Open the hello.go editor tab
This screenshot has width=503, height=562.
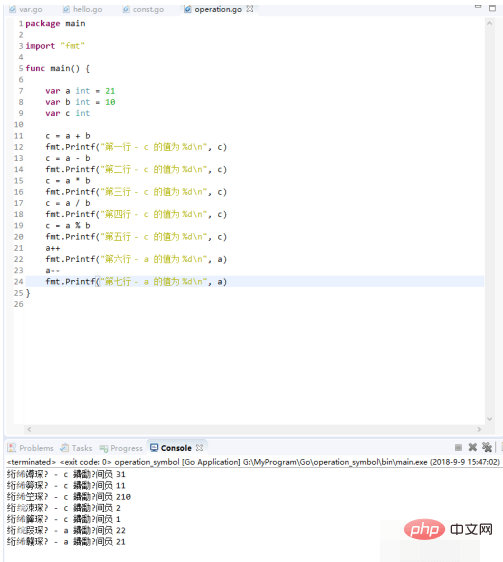[x=83, y=9]
